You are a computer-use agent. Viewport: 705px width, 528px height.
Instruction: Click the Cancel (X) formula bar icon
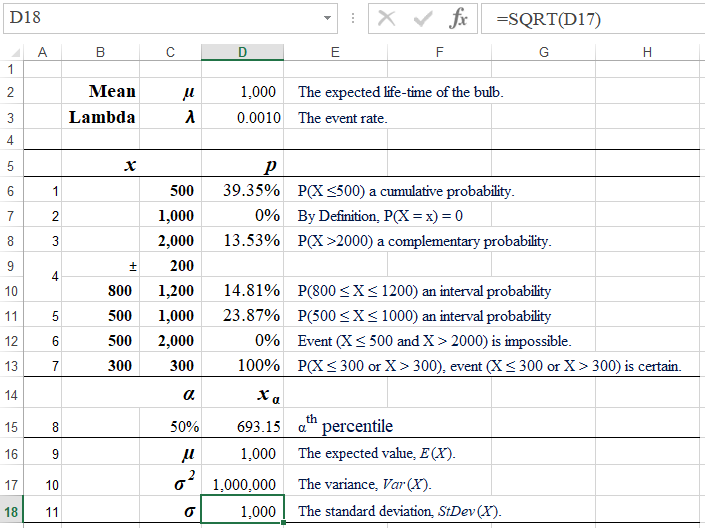(x=386, y=19)
